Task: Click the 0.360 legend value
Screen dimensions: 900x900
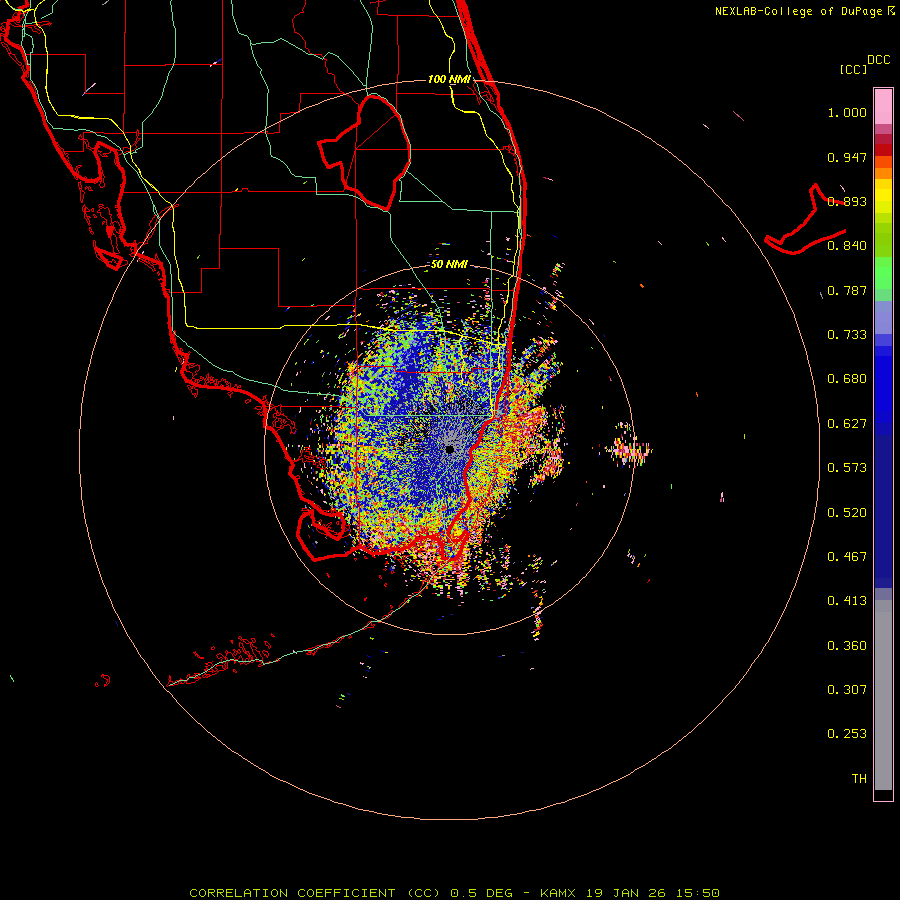Action: (x=847, y=646)
